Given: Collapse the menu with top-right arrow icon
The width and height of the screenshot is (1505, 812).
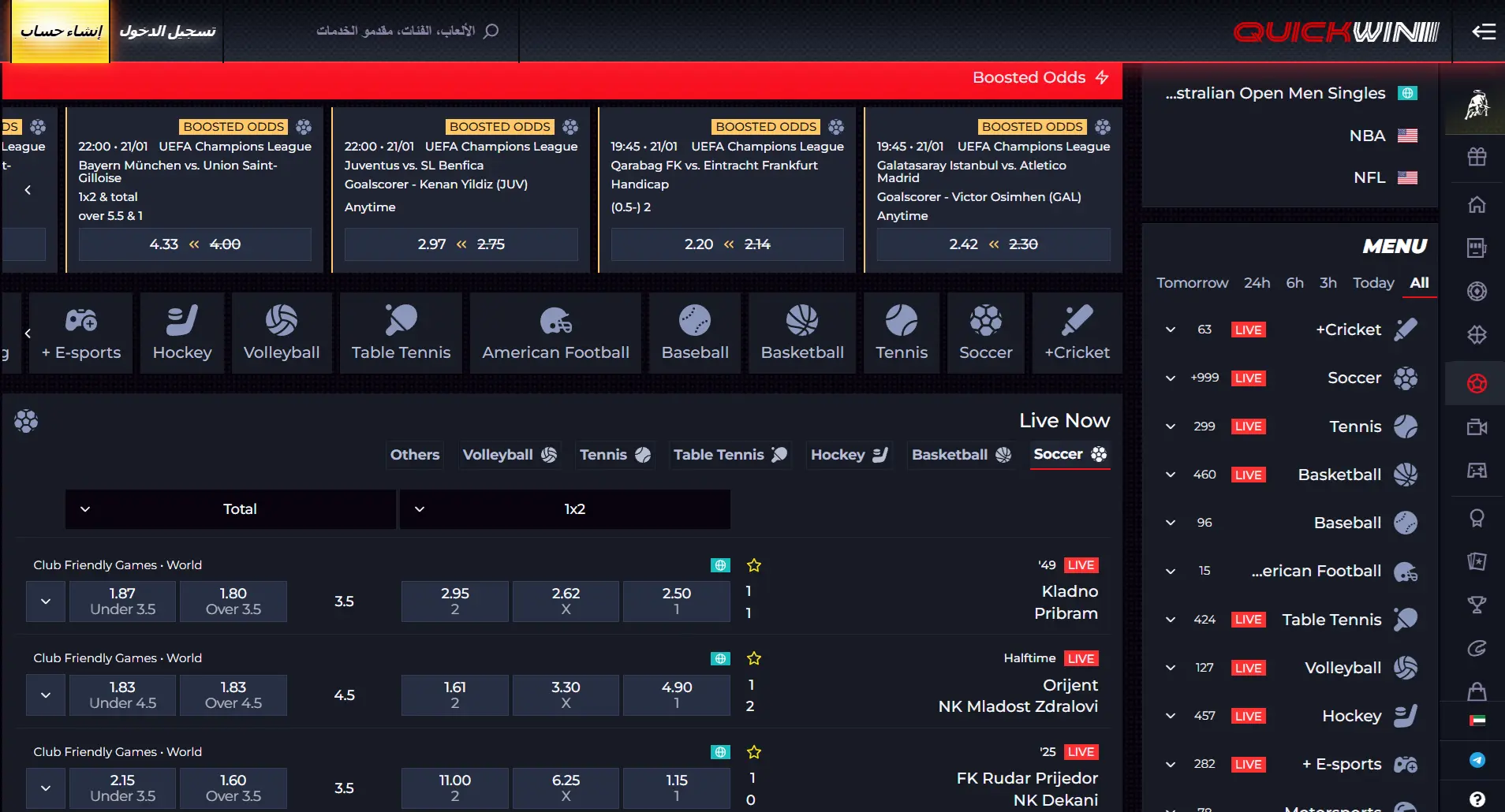Looking at the screenshot, I should click(1483, 32).
